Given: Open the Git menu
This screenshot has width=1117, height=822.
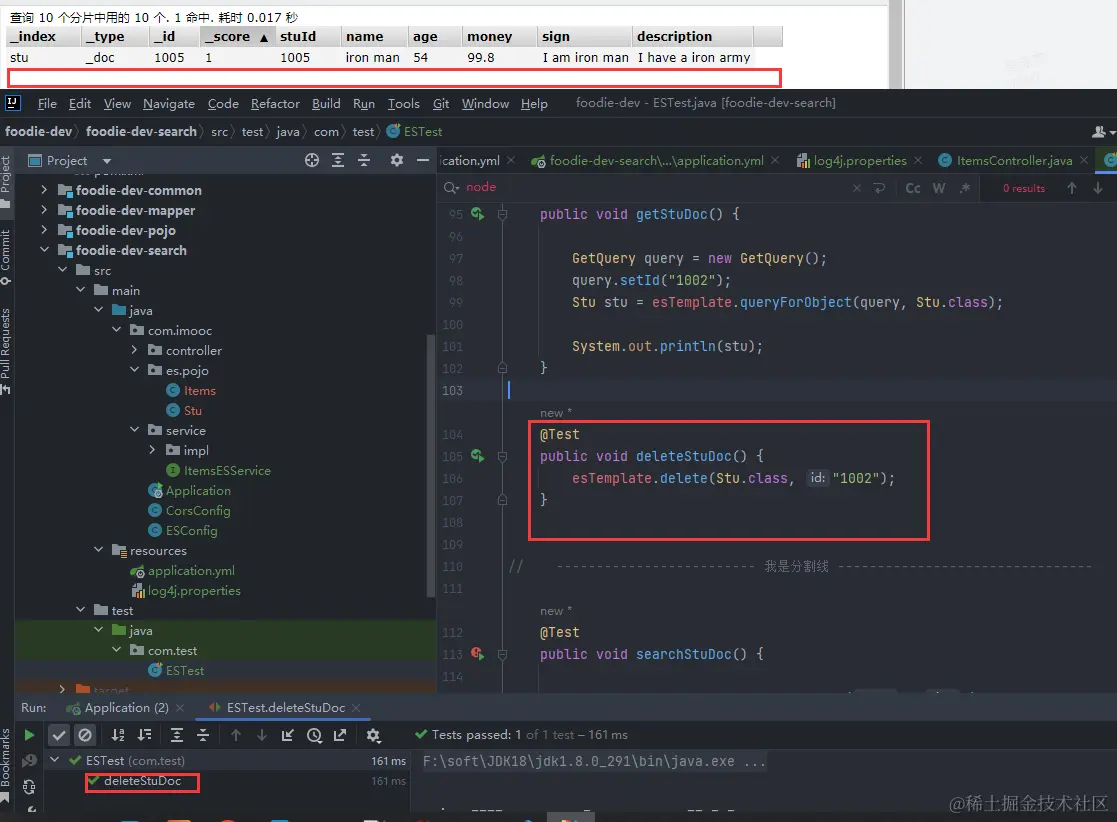Looking at the screenshot, I should coord(441,104).
